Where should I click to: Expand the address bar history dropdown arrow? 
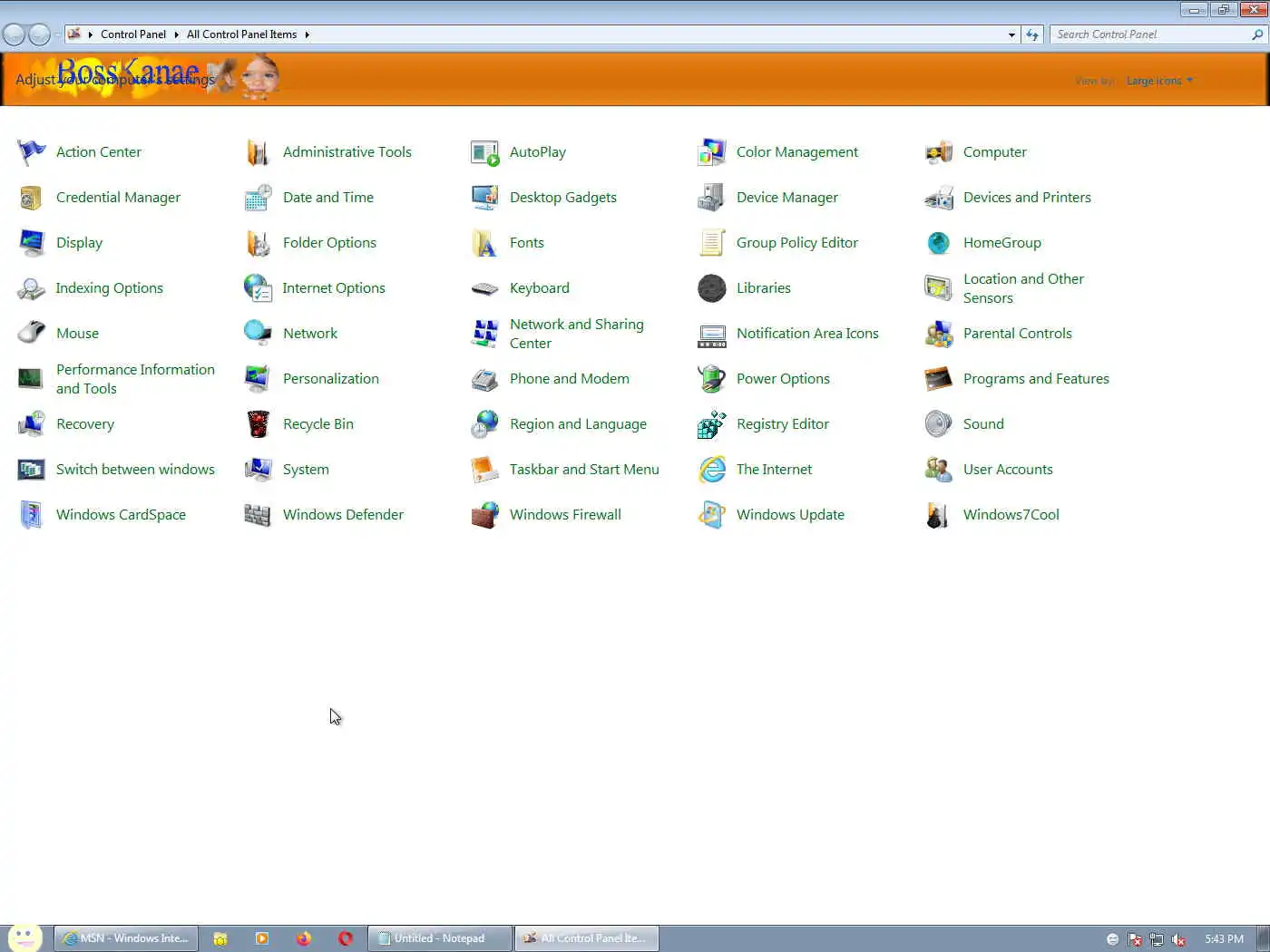coord(1011,34)
